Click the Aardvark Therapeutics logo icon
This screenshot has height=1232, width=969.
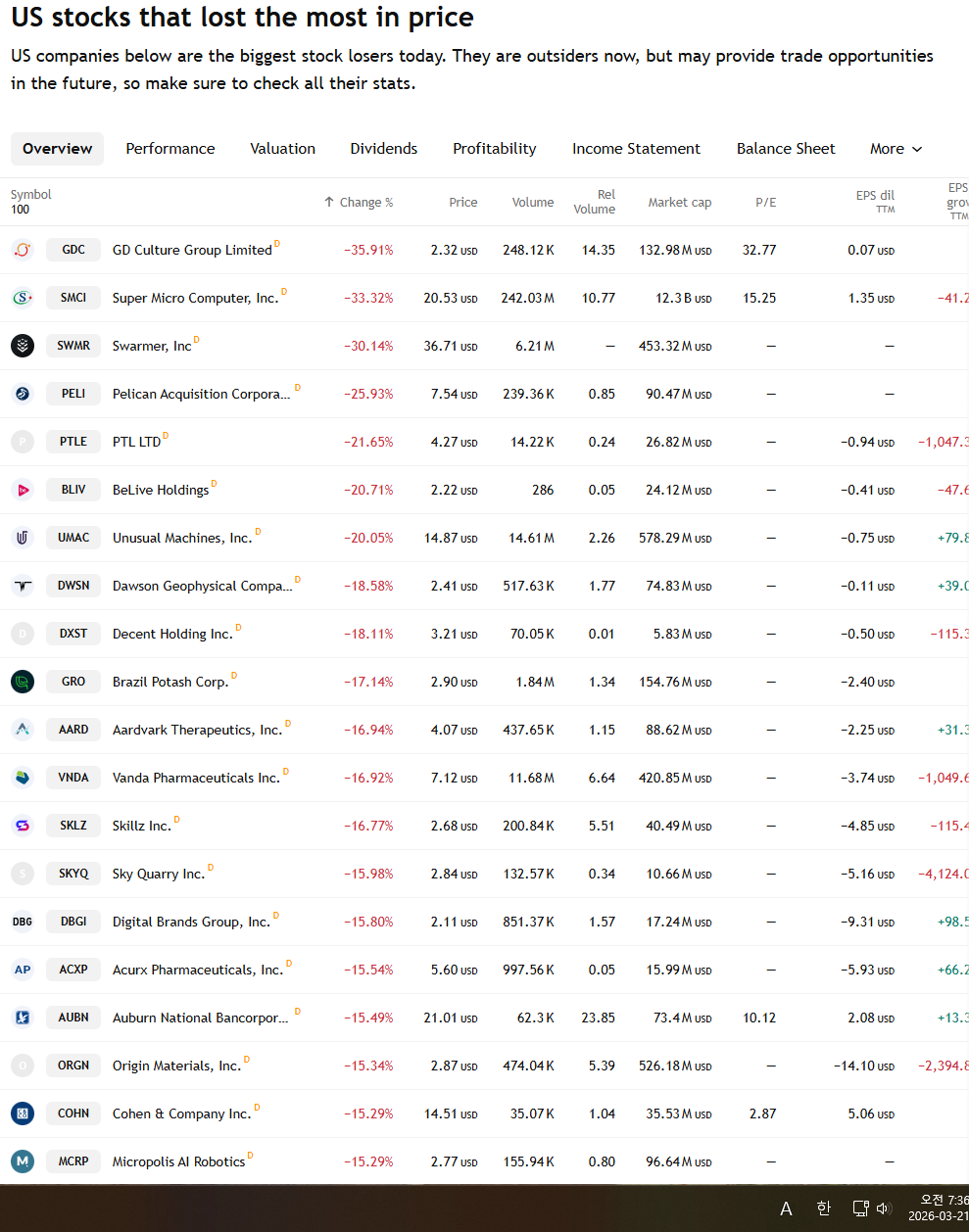click(23, 730)
